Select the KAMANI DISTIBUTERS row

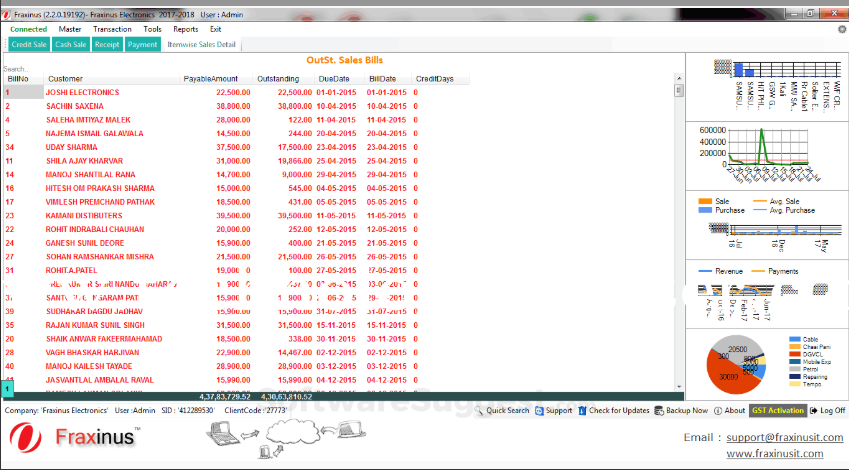pos(236,216)
